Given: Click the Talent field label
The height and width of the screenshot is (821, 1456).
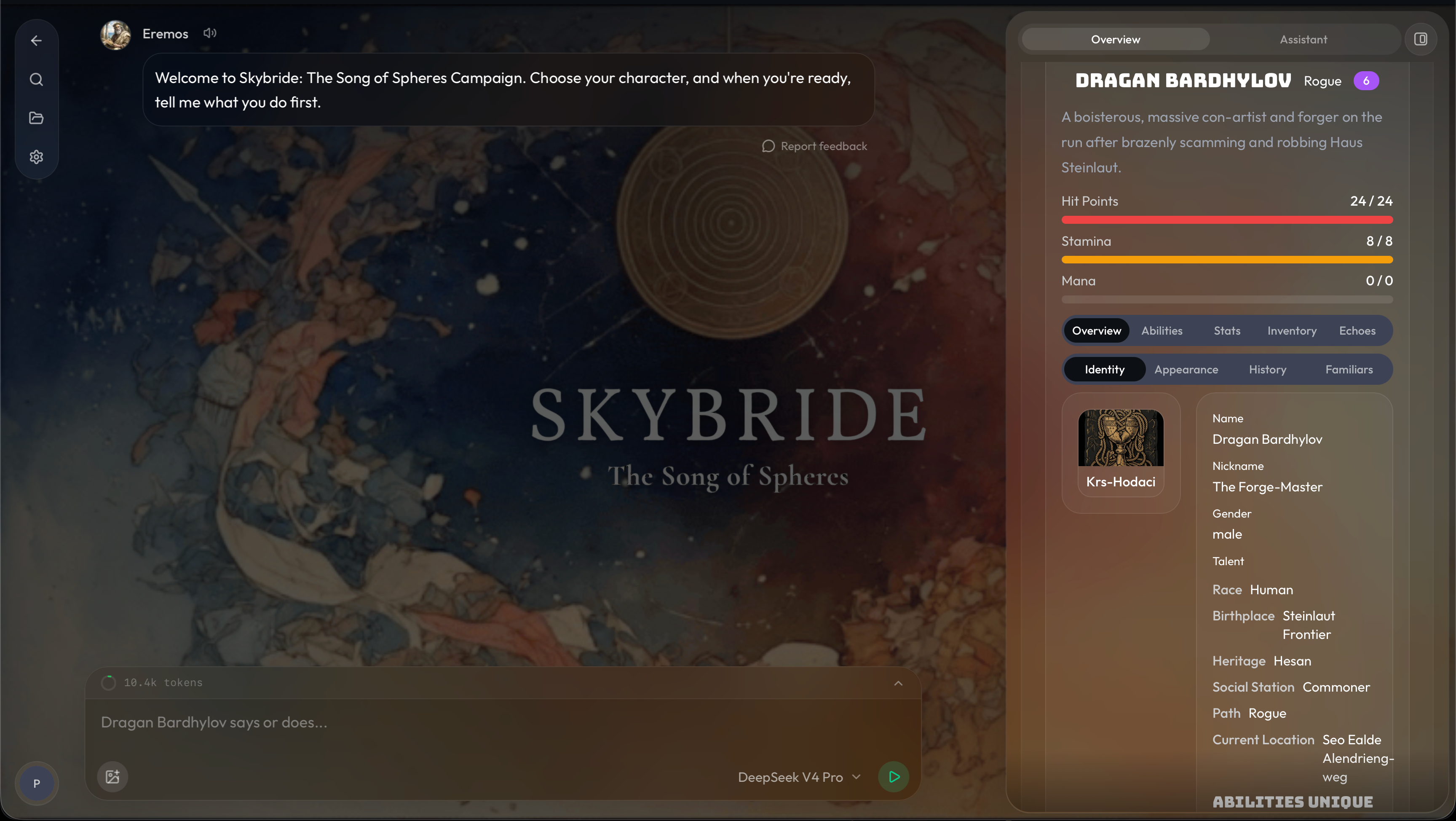Looking at the screenshot, I should click(x=1228, y=561).
